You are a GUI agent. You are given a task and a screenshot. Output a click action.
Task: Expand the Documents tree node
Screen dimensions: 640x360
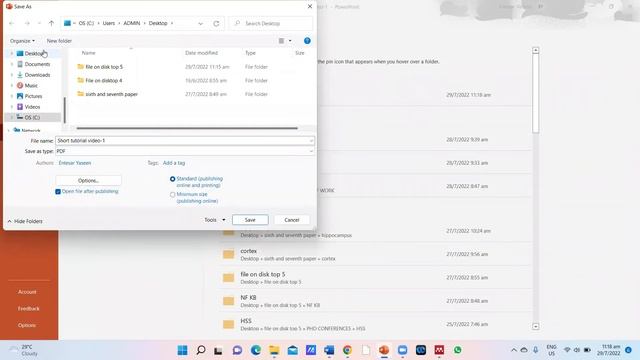[11, 64]
